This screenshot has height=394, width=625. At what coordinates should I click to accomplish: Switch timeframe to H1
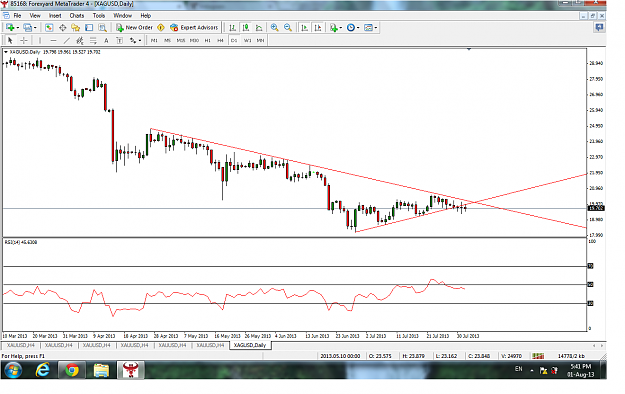[207, 40]
